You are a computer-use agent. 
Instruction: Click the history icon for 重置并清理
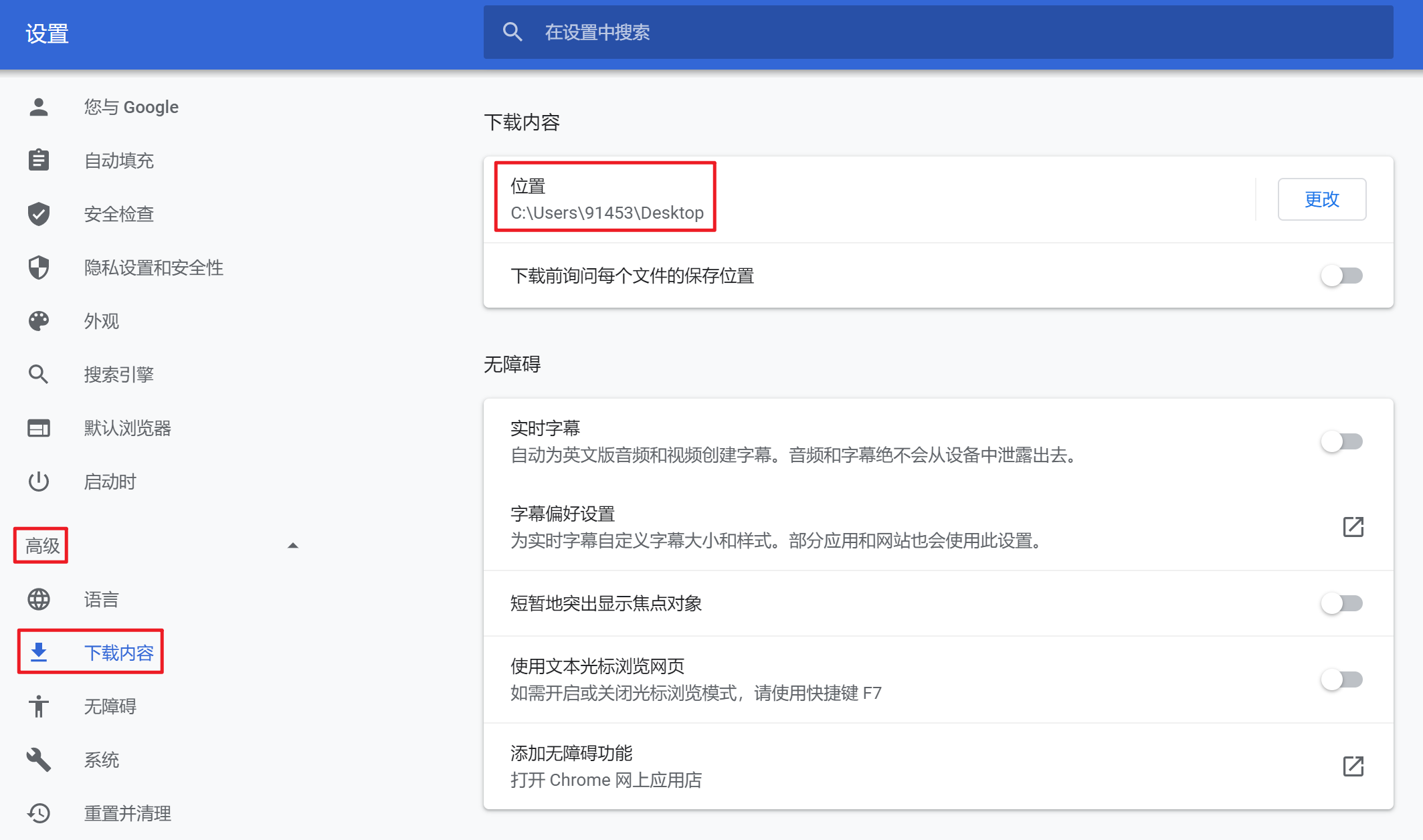(39, 813)
